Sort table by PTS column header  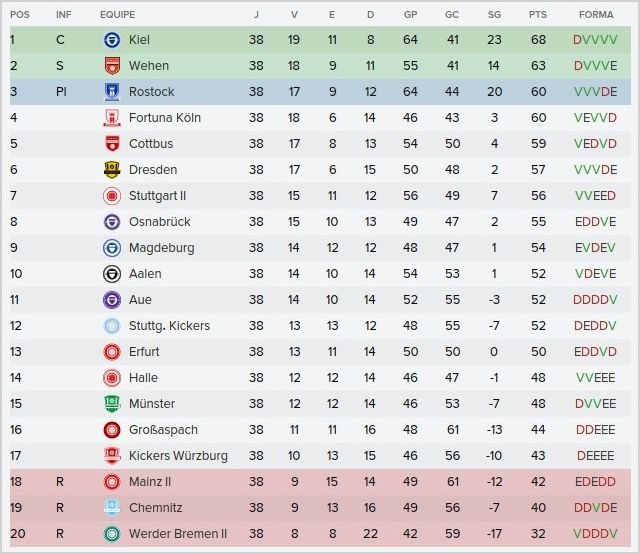[x=538, y=15]
